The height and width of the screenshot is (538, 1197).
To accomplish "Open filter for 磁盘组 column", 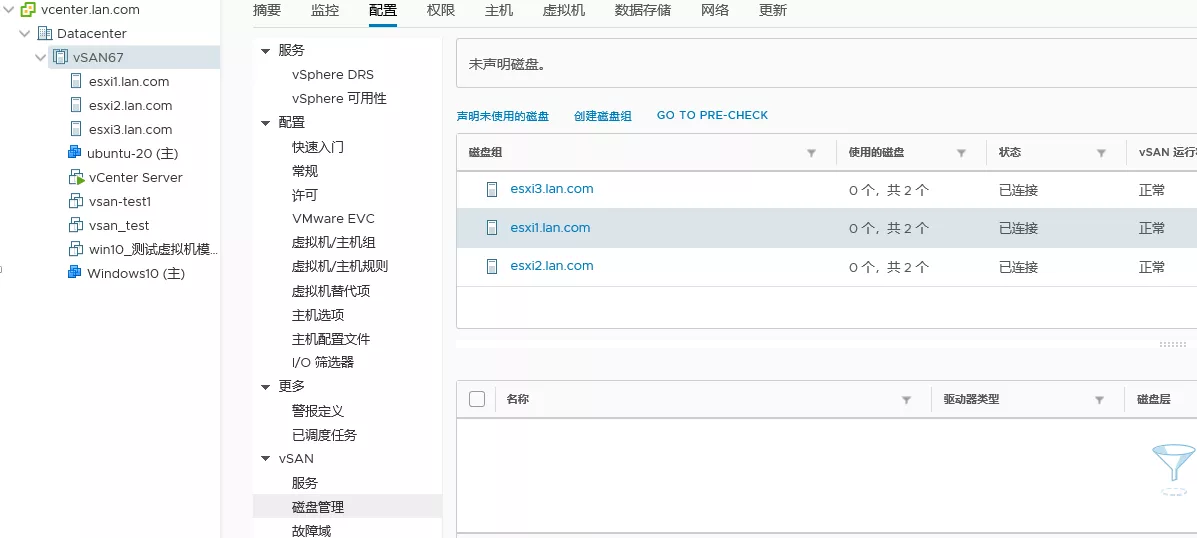I will pos(812,153).
